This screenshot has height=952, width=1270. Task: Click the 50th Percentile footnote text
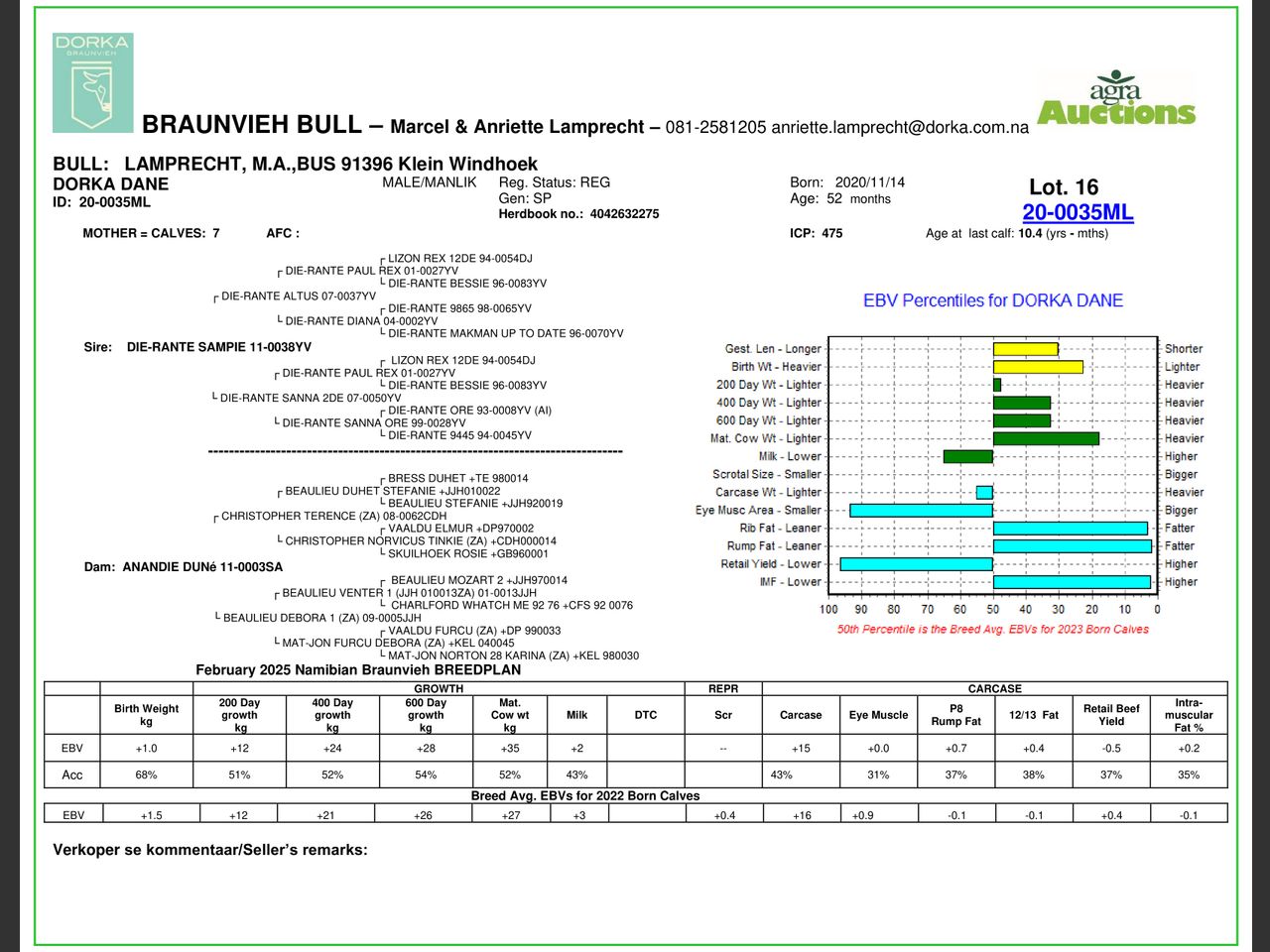click(992, 629)
